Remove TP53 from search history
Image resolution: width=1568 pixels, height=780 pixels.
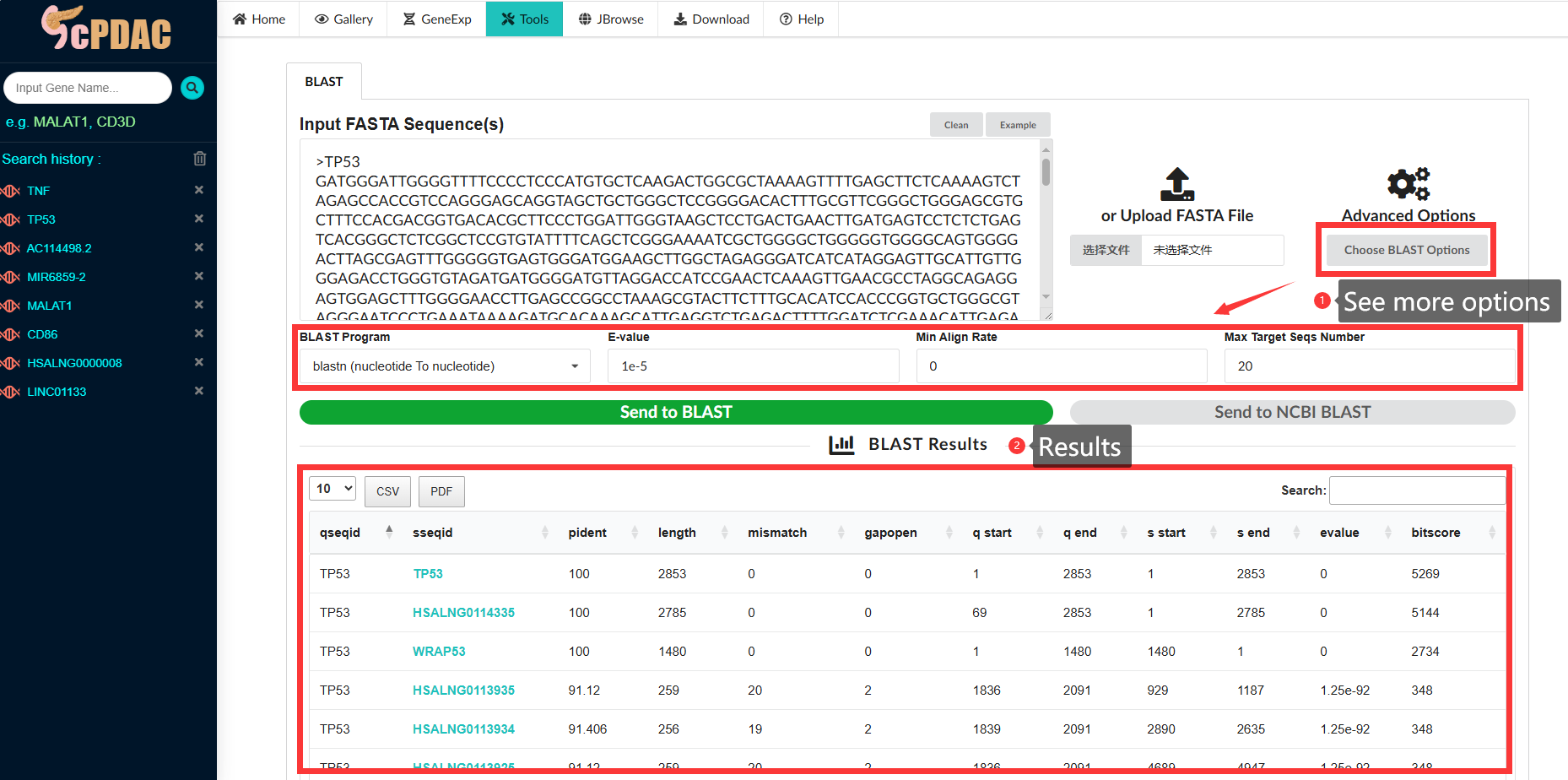199,219
